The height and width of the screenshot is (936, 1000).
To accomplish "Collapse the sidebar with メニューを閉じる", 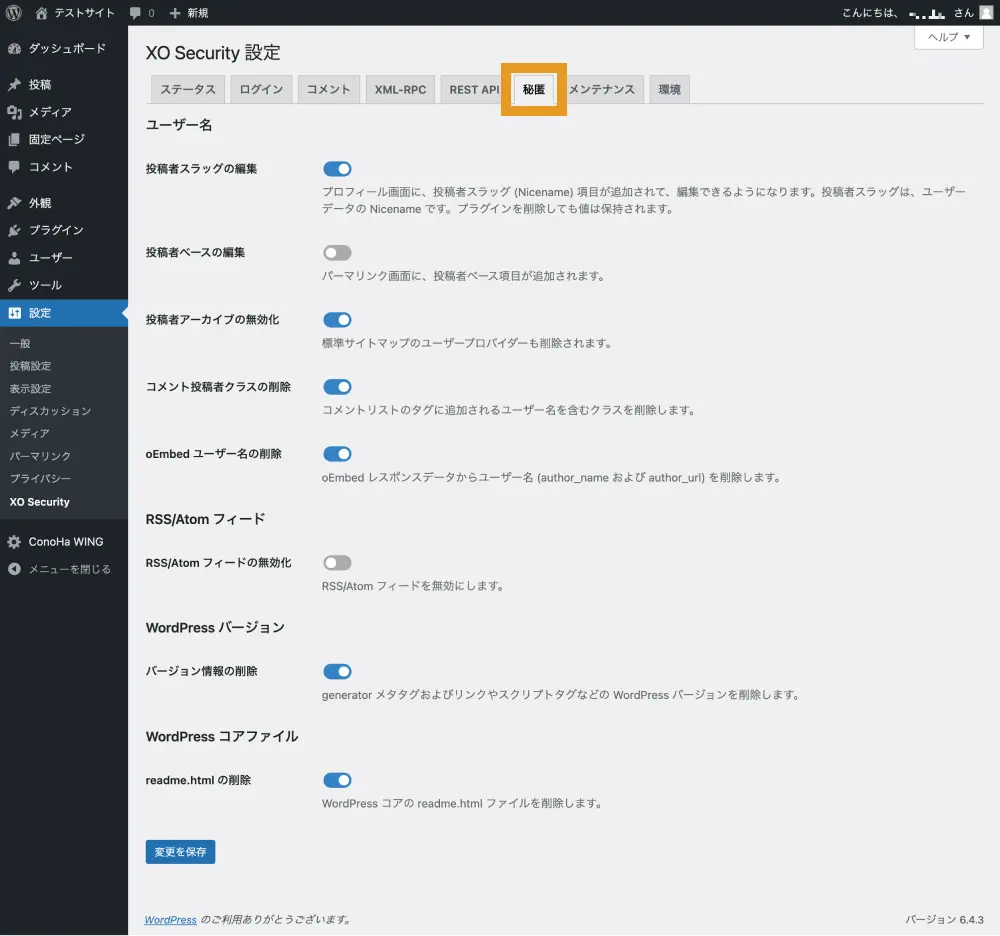I will point(60,569).
